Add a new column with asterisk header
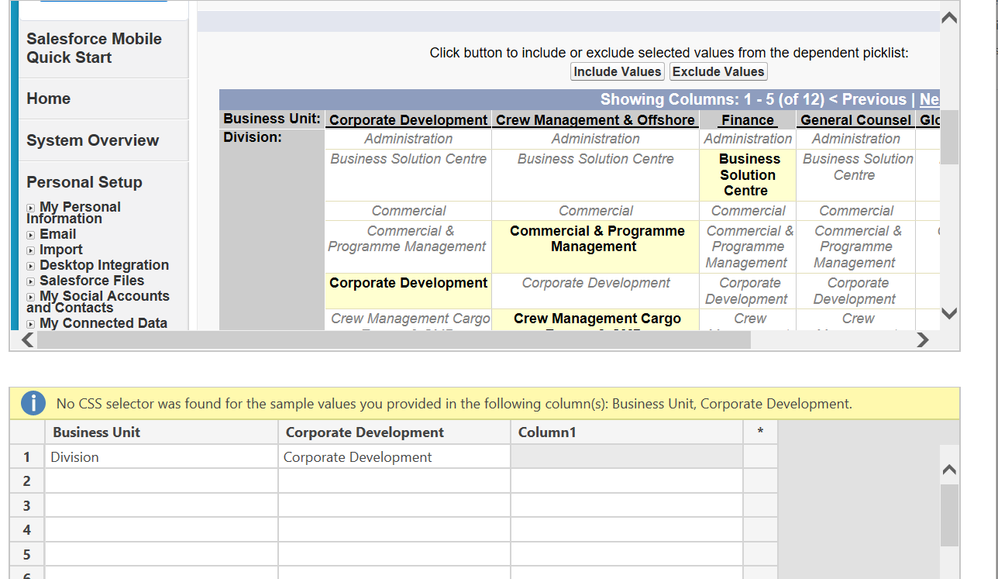 point(760,432)
